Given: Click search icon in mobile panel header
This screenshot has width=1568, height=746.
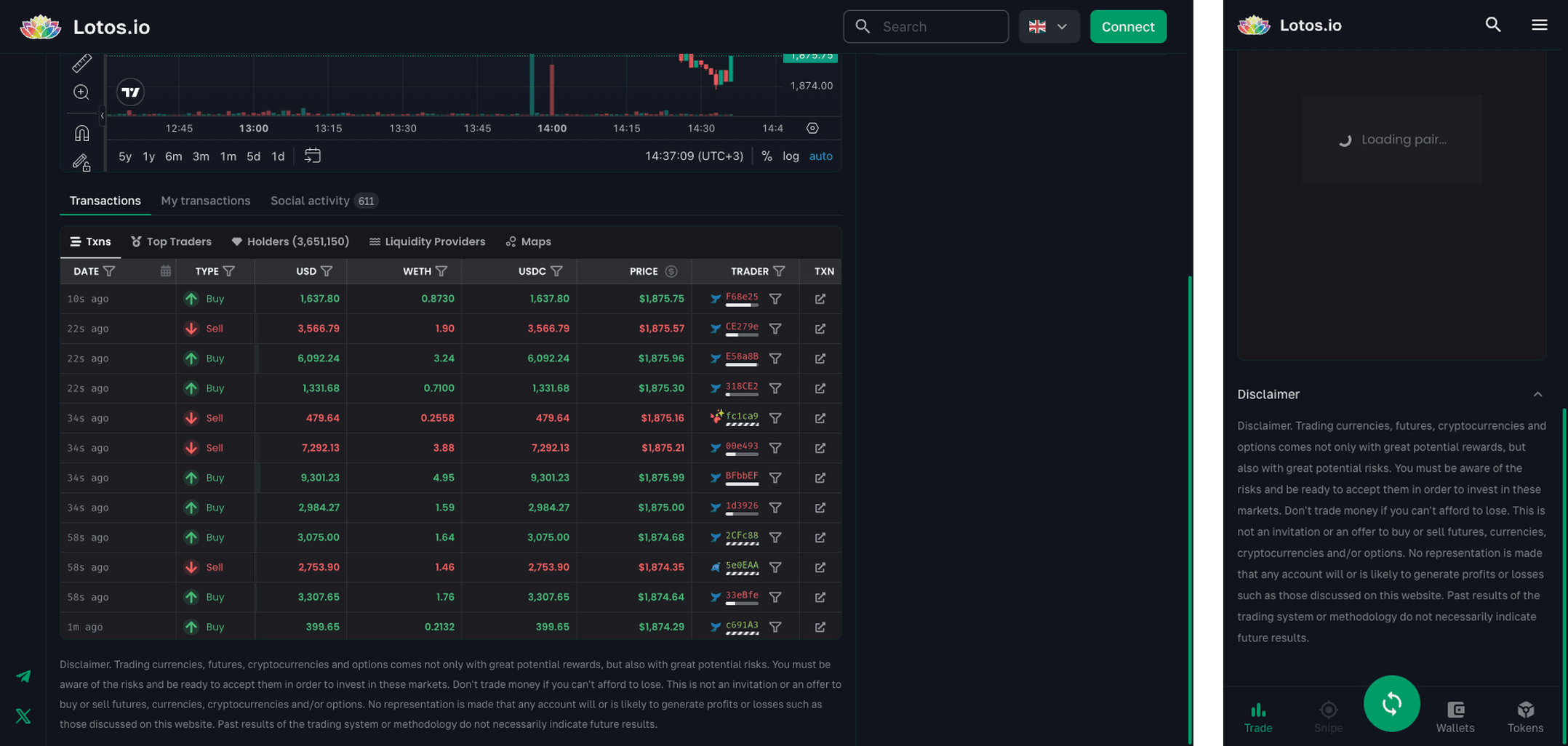Looking at the screenshot, I should point(1493,25).
